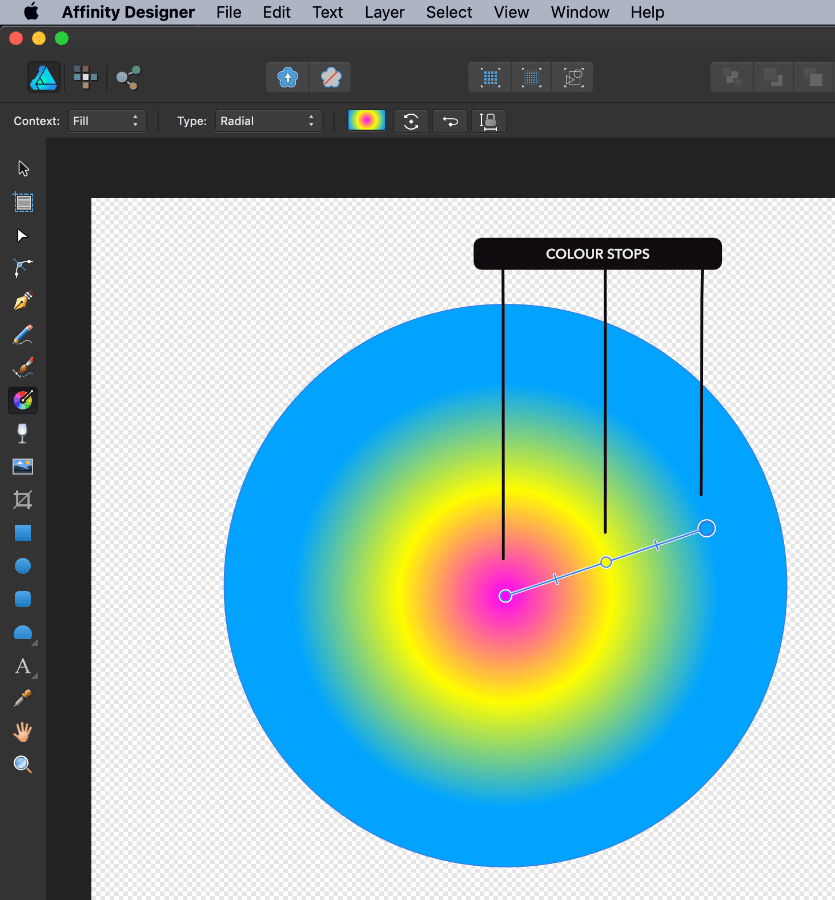
Task: Select the Pen tool
Action: click(22, 301)
